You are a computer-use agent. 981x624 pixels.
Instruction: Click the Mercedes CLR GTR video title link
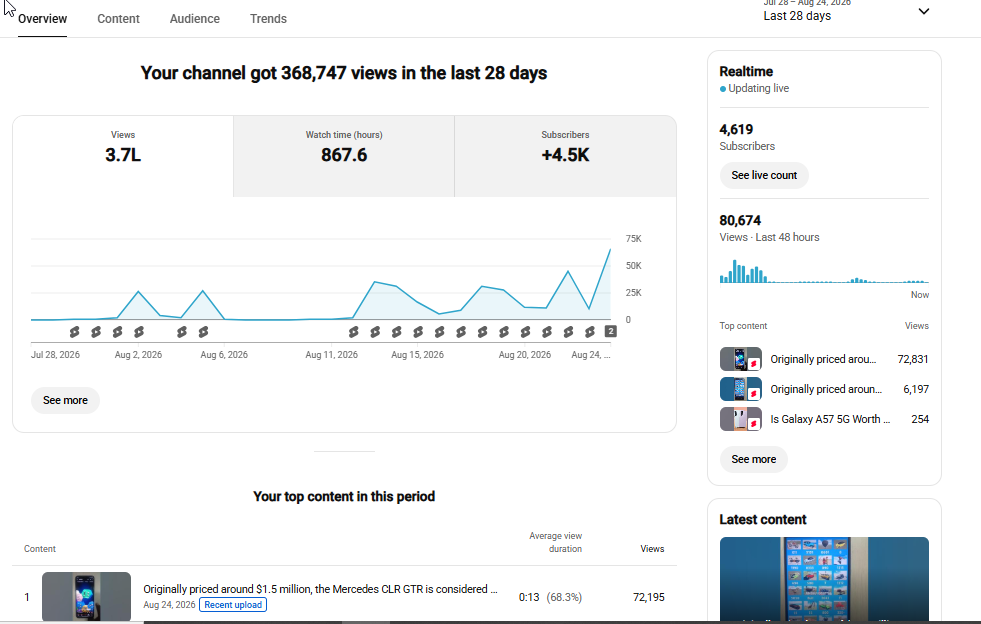click(320, 589)
